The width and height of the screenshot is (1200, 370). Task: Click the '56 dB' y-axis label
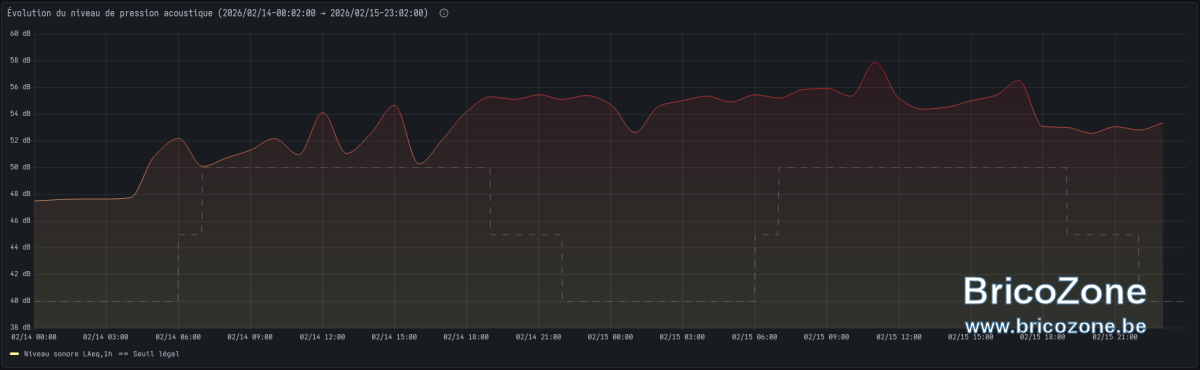(20, 87)
